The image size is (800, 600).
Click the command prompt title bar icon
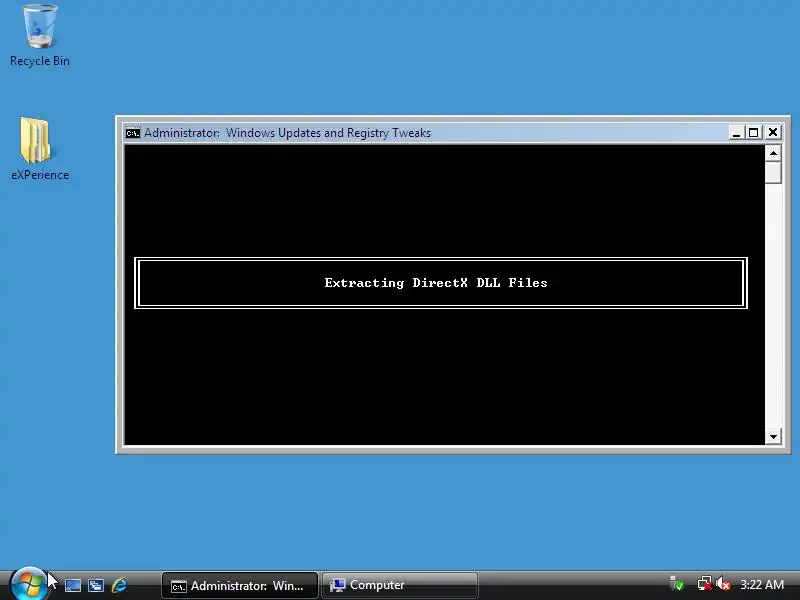tap(133, 133)
